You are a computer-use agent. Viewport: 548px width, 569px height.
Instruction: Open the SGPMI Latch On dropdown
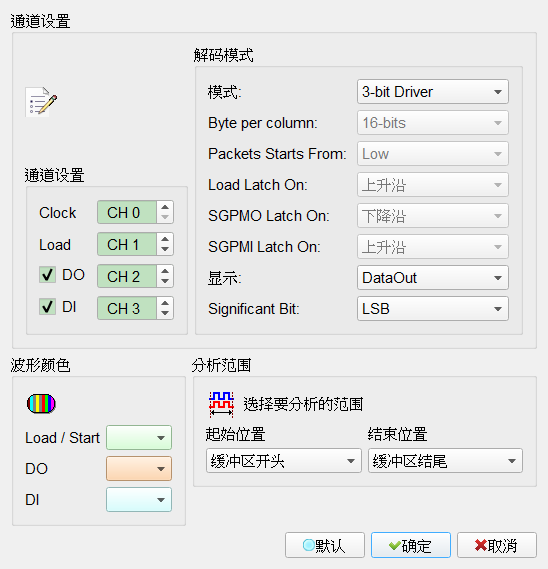point(433,247)
